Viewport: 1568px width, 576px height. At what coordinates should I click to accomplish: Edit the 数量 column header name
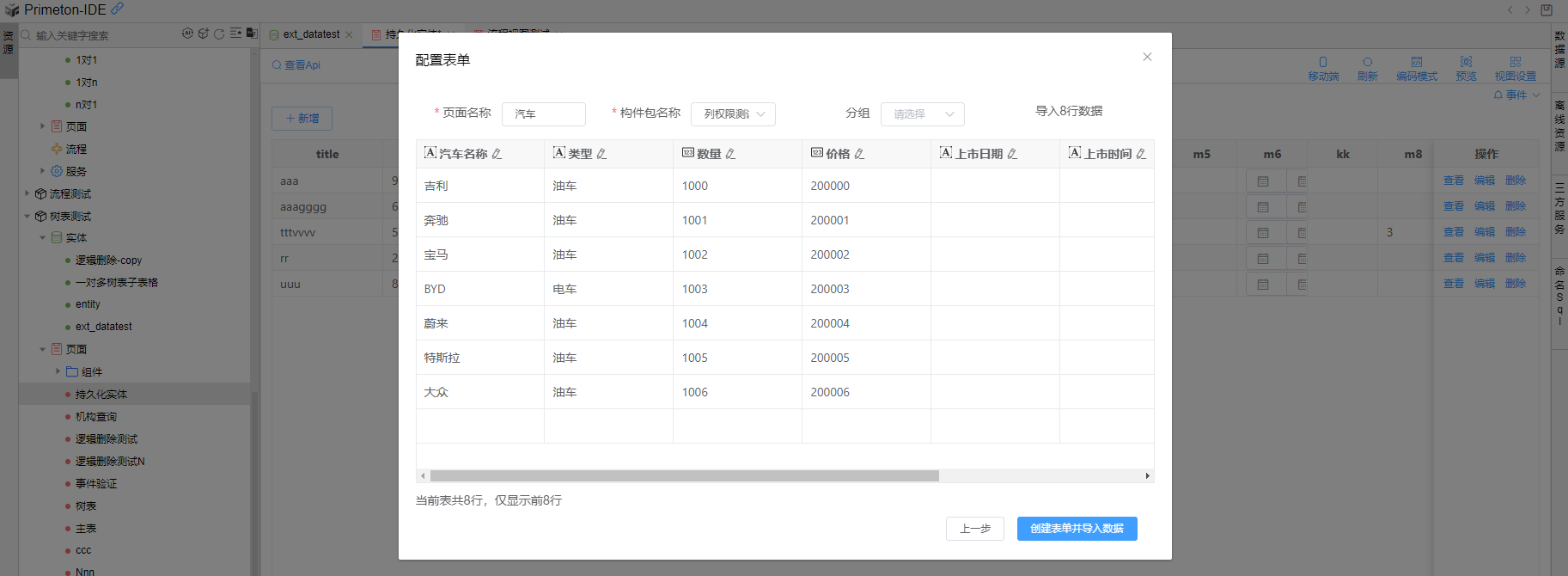(x=730, y=154)
